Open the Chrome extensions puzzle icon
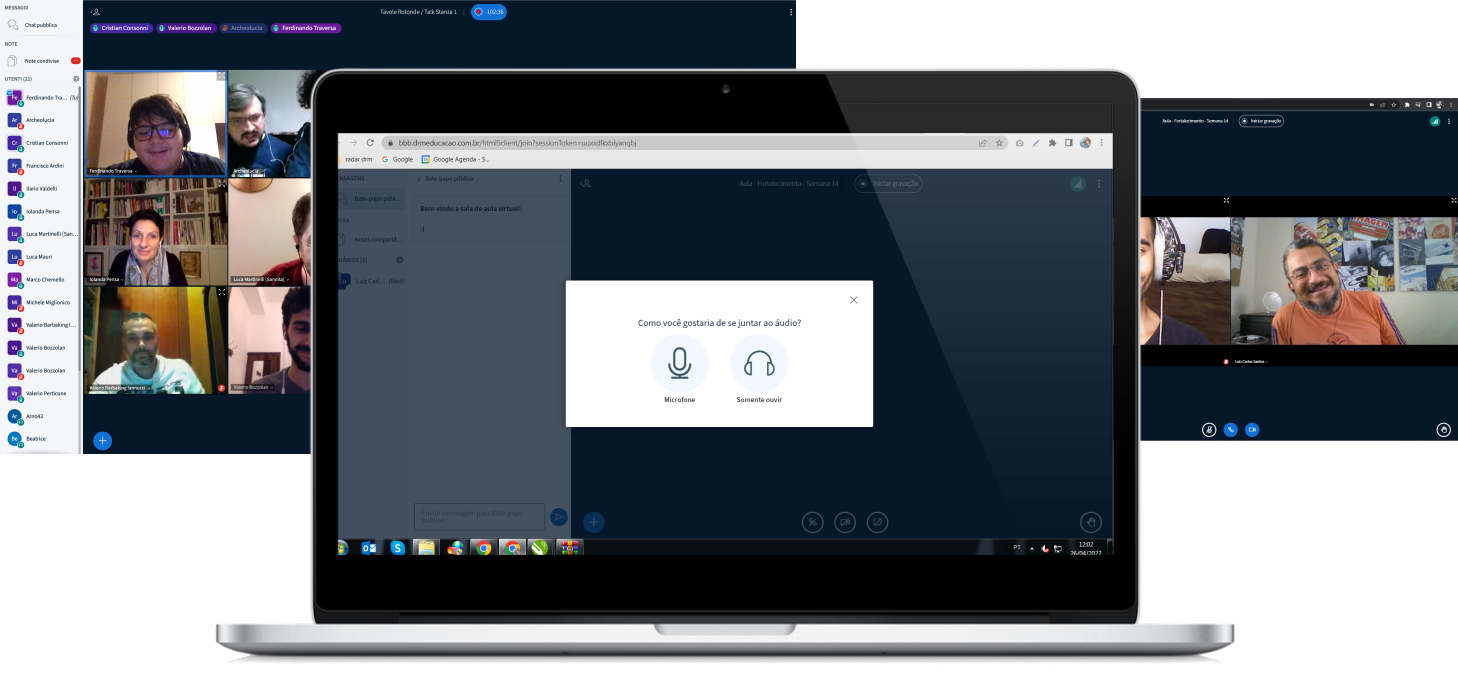This screenshot has width=1458, height=687. tap(1052, 143)
